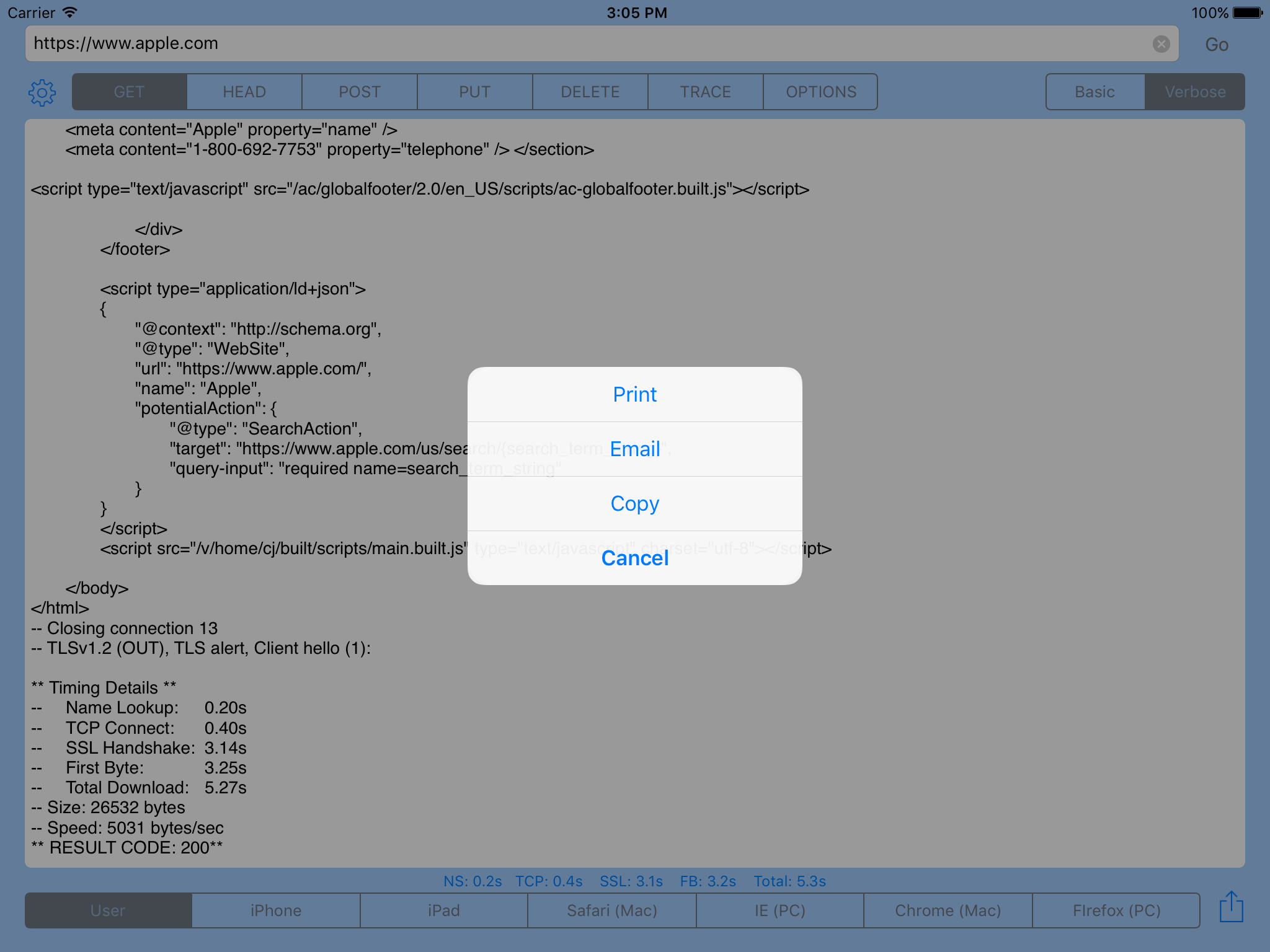Select the Firefox (PC) user-agent tab

[x=1116, y=910]
